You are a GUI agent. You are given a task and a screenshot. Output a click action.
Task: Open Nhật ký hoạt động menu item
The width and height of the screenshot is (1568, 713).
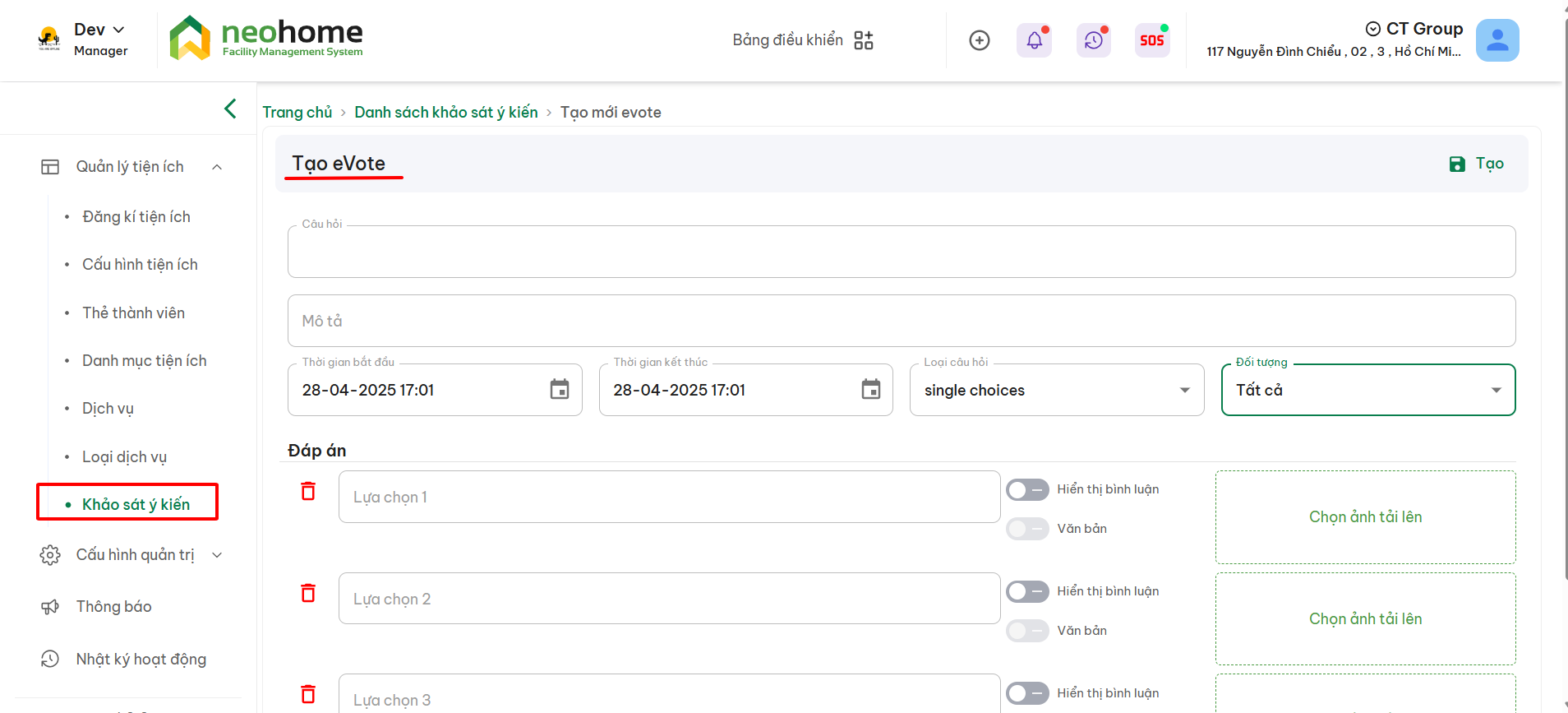click(141, 659)
